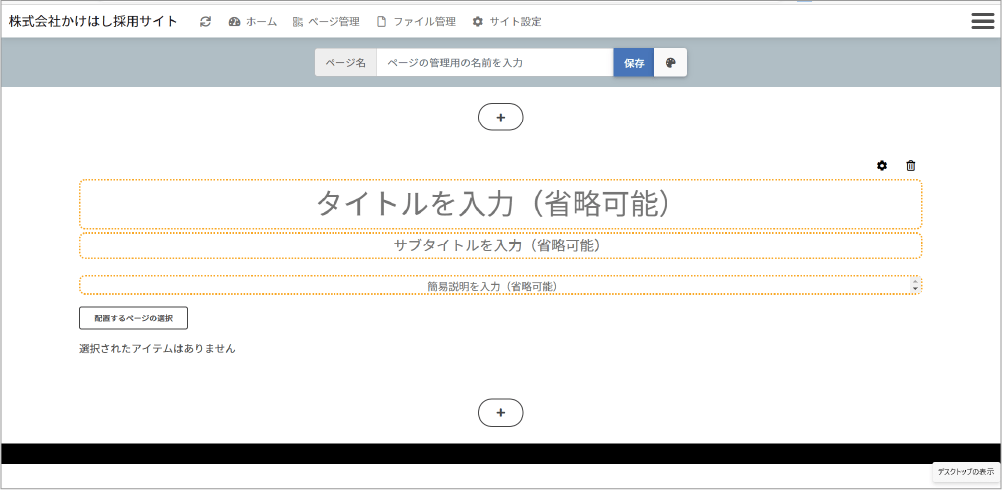Open ファイル管理 menu item

(416, 22)
